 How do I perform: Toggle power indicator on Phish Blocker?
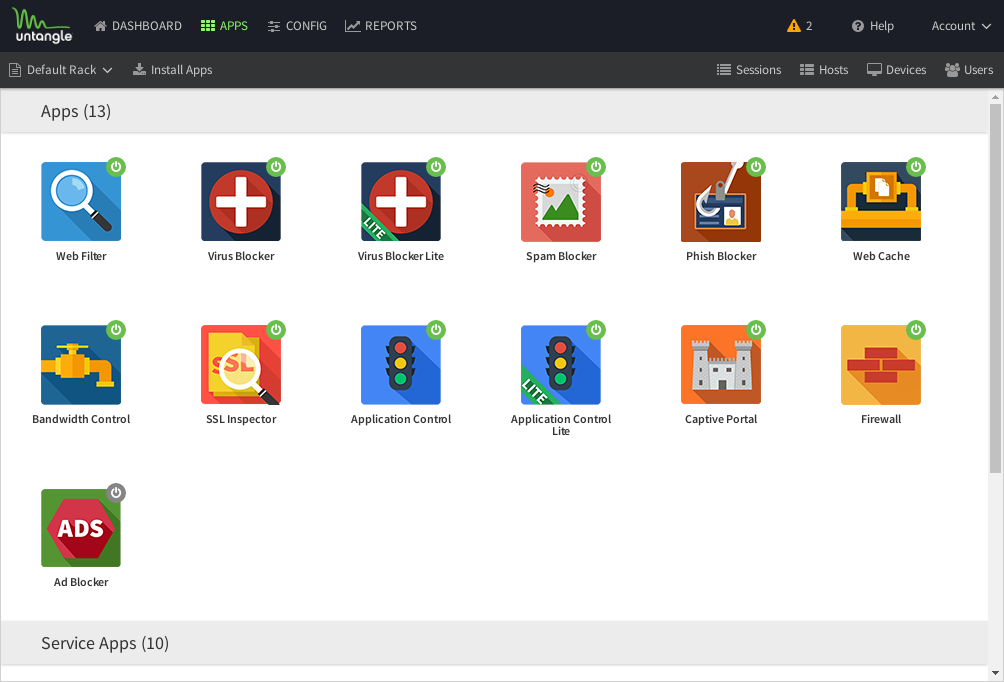[x=756, y=166]
